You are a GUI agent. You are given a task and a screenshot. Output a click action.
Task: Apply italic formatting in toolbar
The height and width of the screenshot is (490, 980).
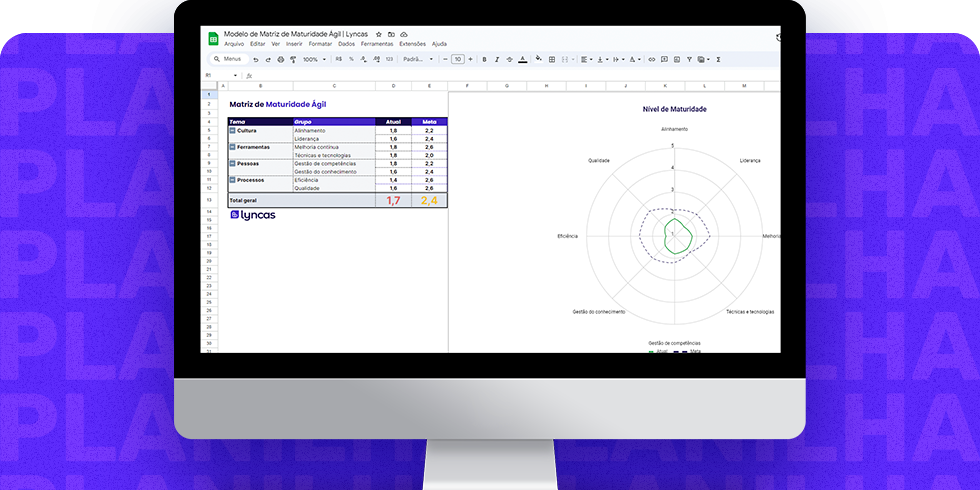(497, 60)
